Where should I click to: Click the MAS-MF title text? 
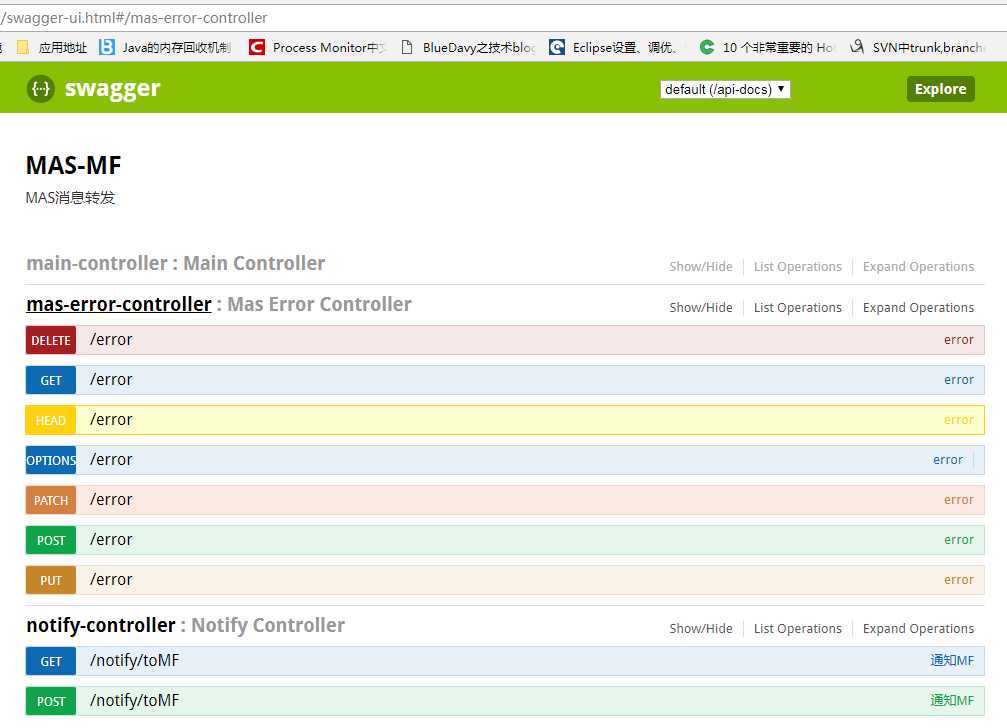pos(73,166)
